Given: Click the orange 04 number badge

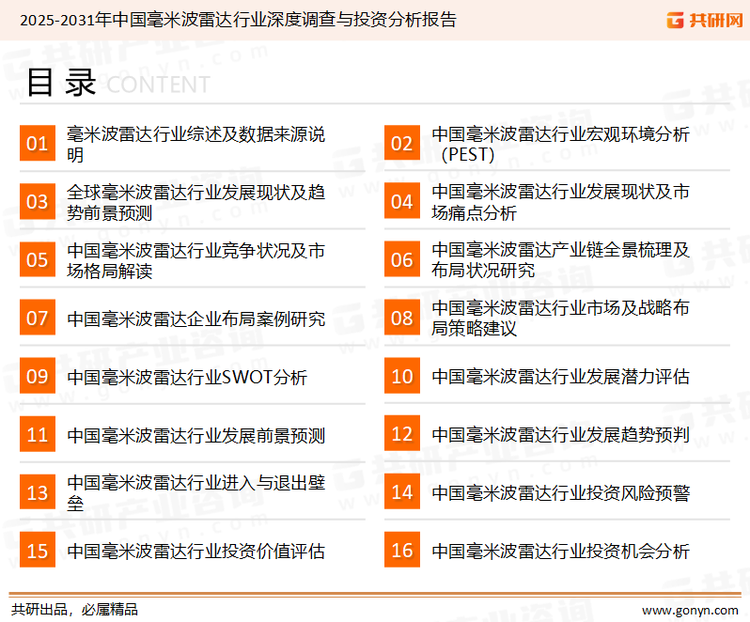Looking at the screenshot, I should coord(402,201).
